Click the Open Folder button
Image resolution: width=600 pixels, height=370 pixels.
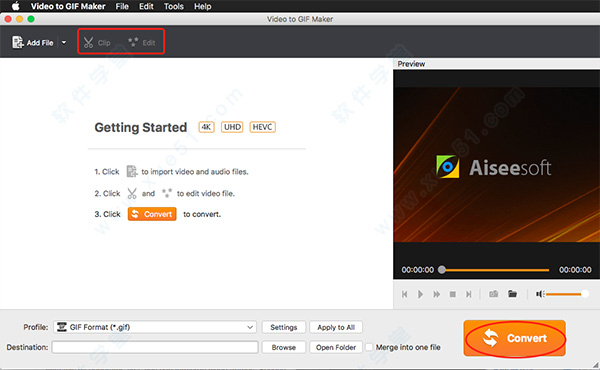tap(336, 347)
